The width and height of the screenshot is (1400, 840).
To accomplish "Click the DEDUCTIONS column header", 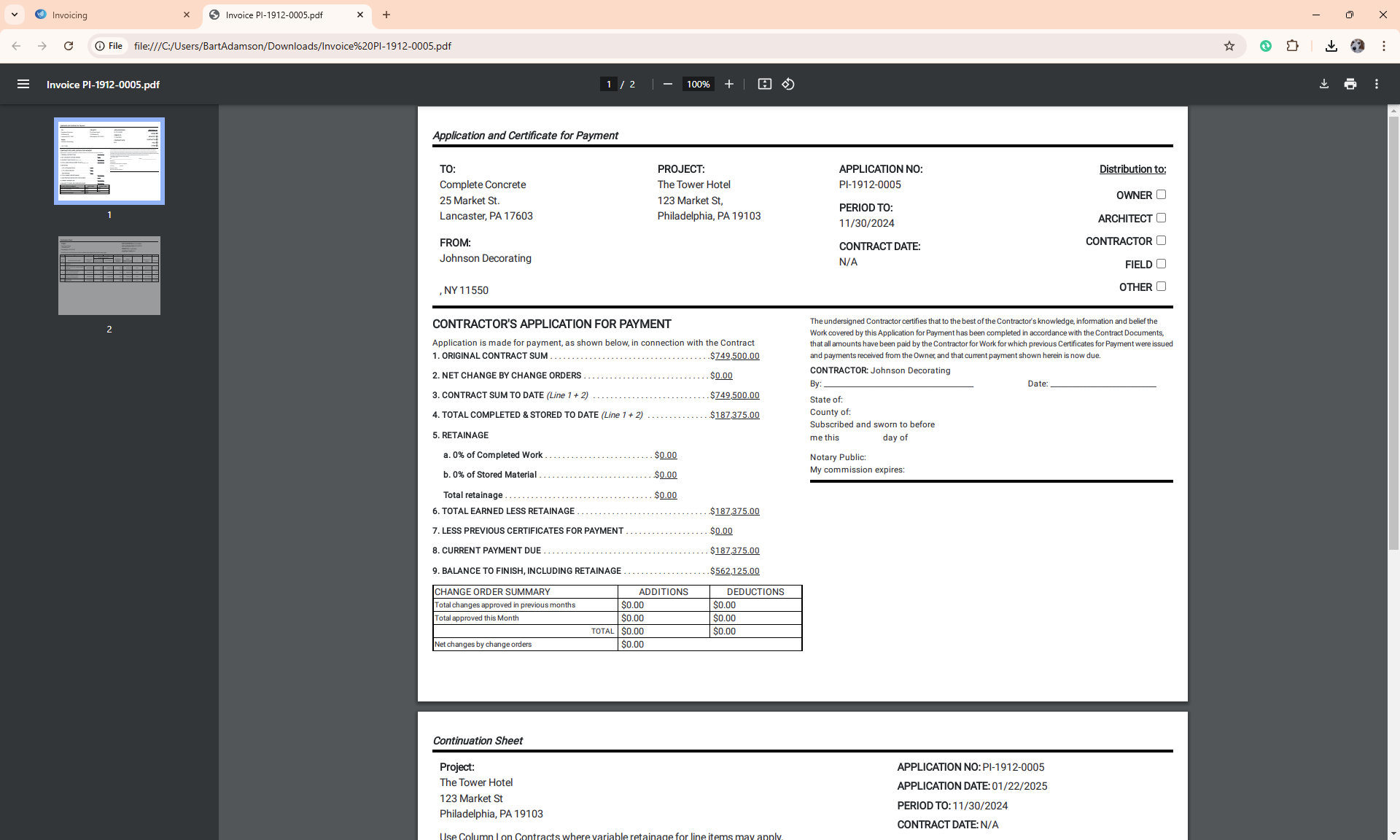I will point(755,591).
